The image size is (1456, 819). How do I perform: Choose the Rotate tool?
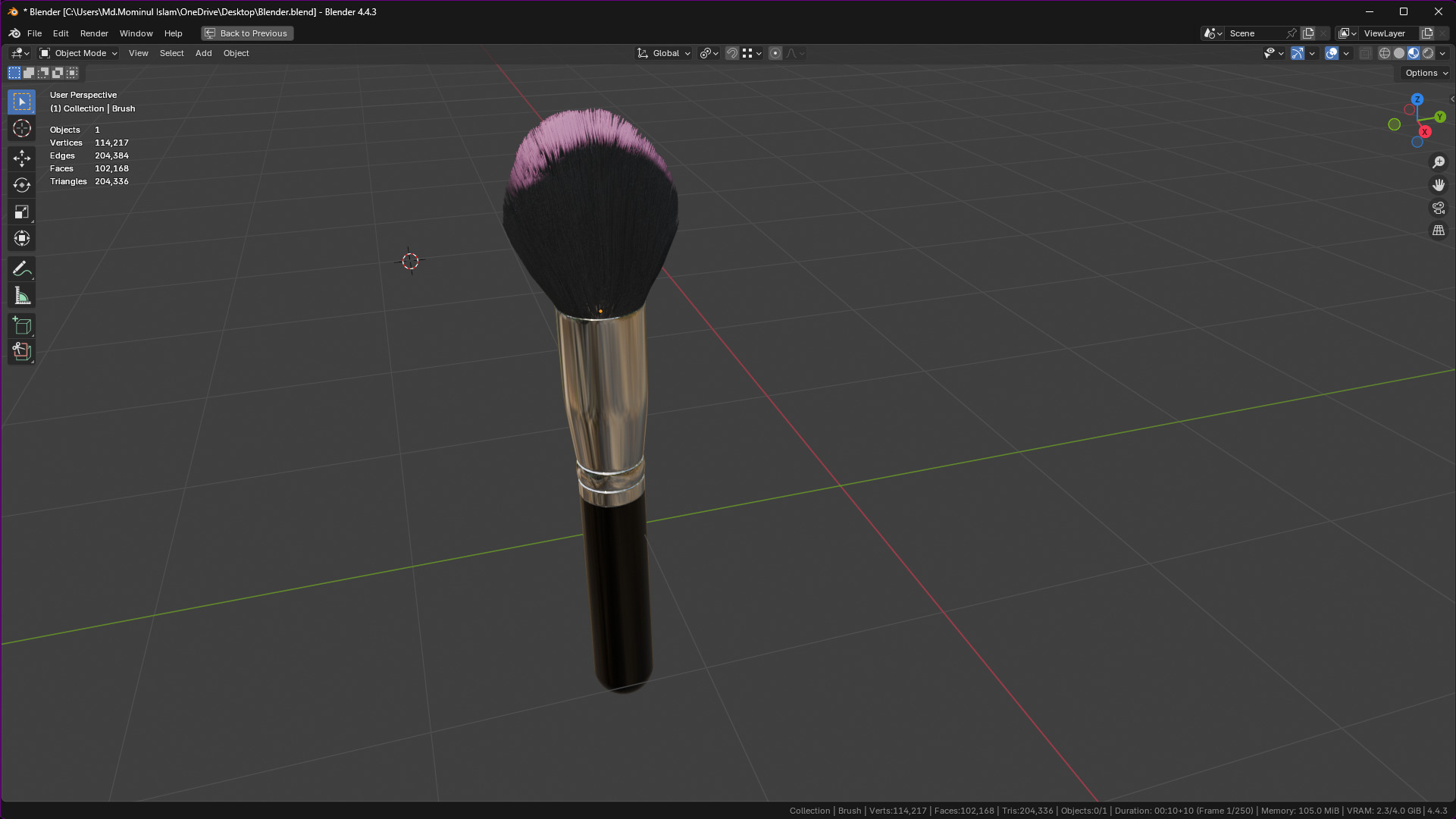(x=21, y=185)
